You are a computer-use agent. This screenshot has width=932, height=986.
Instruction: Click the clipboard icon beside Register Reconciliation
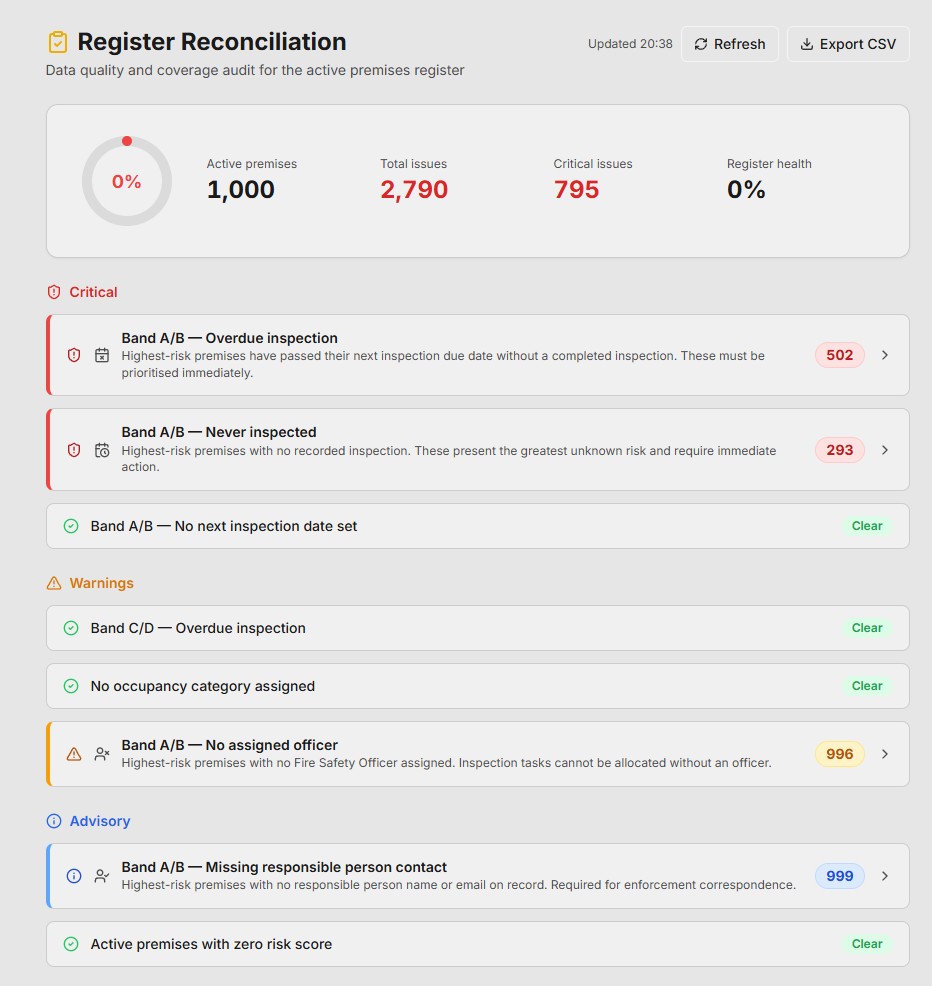tap(58, 42)
